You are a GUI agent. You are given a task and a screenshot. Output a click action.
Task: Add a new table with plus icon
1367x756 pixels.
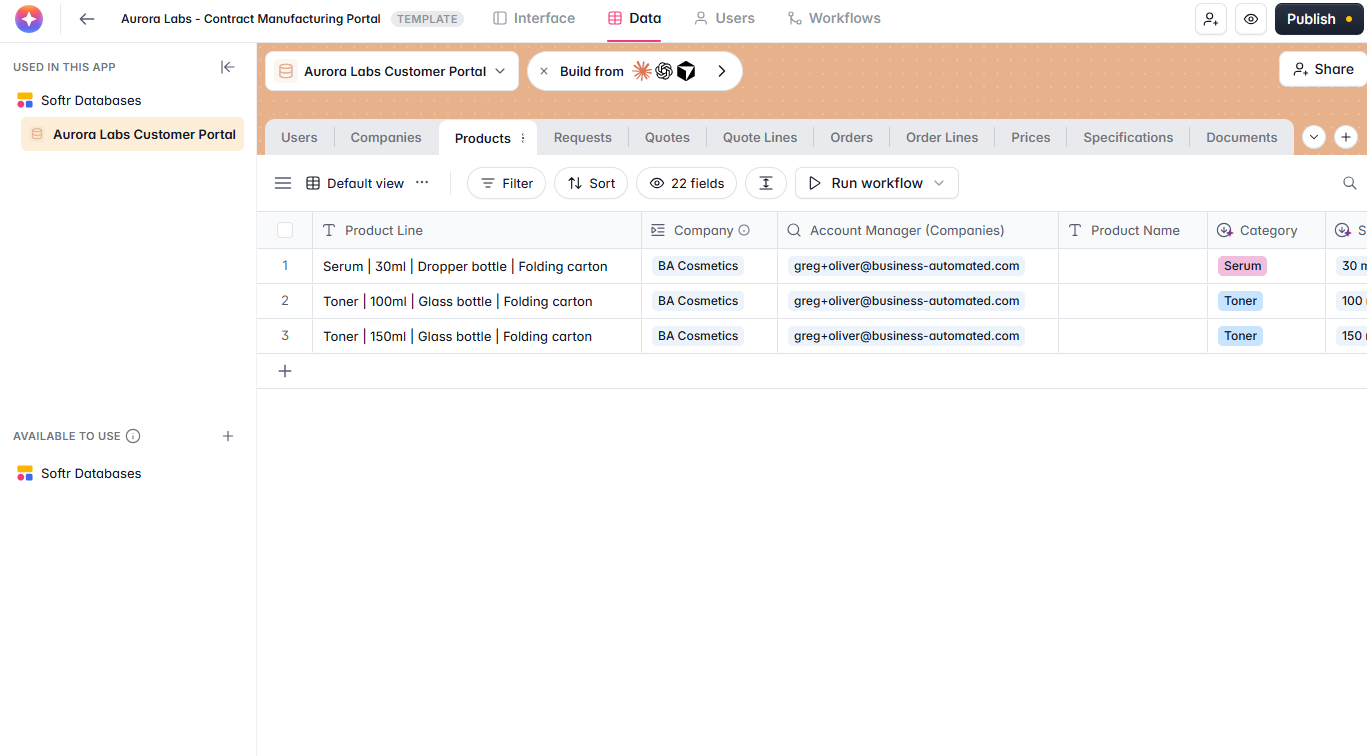[1346, 137]
